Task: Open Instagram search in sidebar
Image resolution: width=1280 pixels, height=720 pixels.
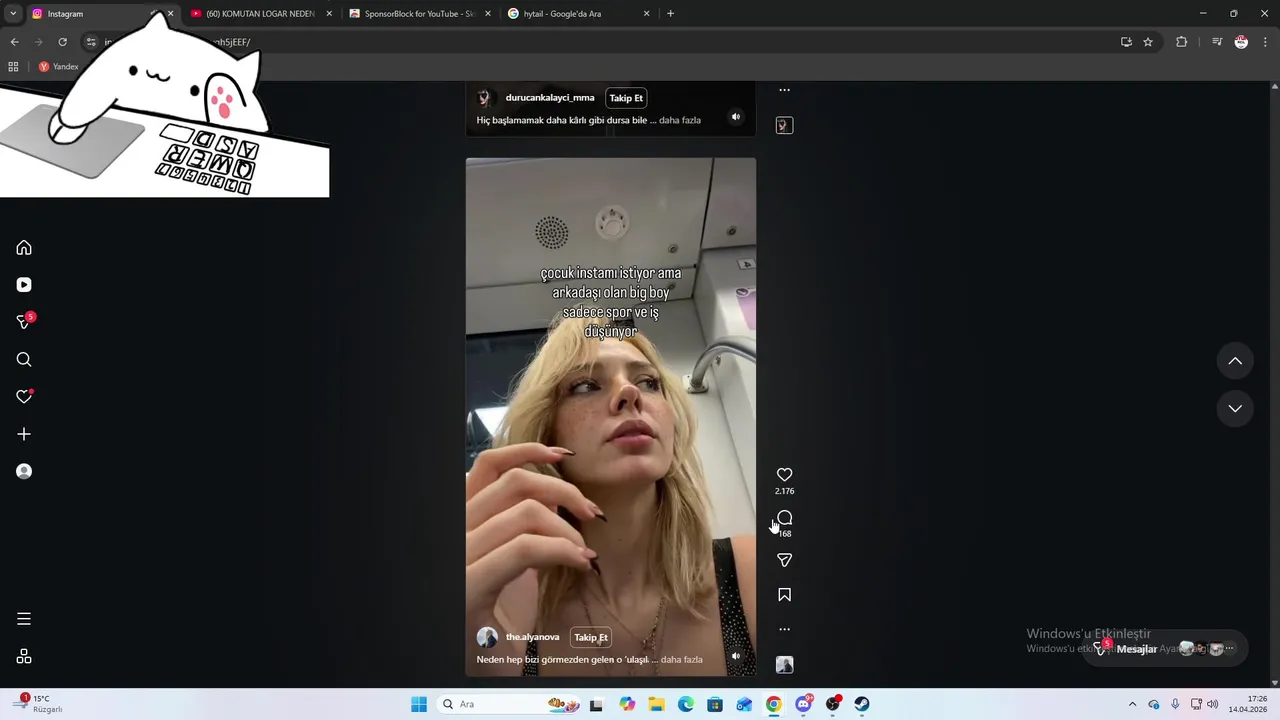Action: click(24, 360)
